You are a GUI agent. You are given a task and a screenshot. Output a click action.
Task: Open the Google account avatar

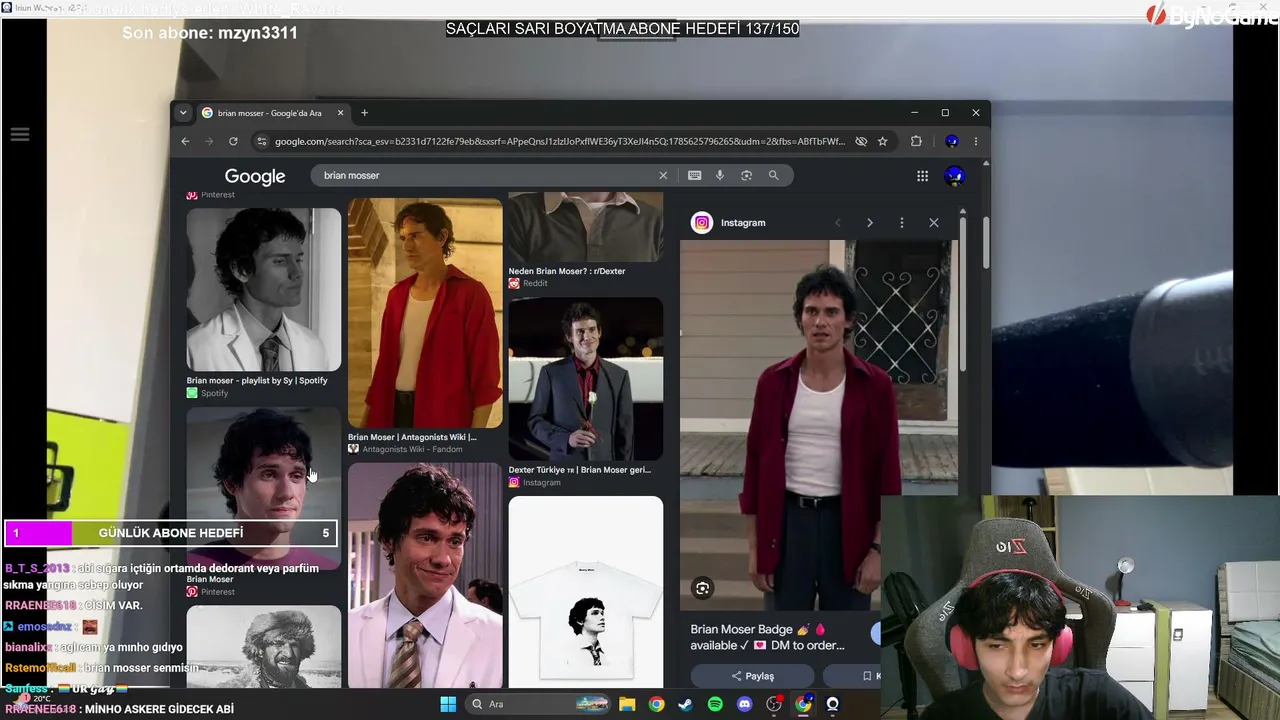click(954, 176)
